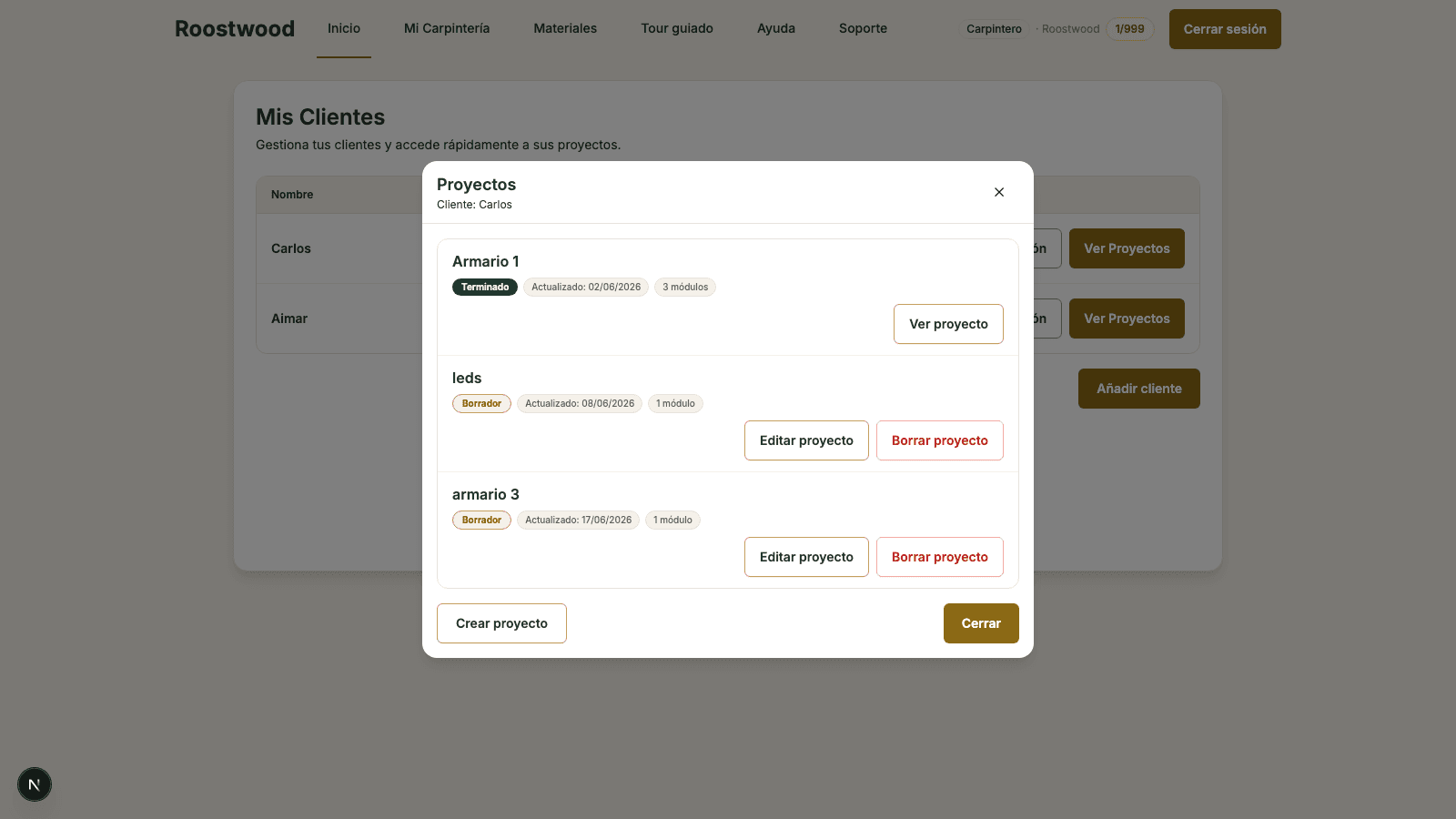Viewport: 1456px width, 819px height.
Task: Click the Terminado status badge
Action: pyautogui.click(x=485, y=287)
